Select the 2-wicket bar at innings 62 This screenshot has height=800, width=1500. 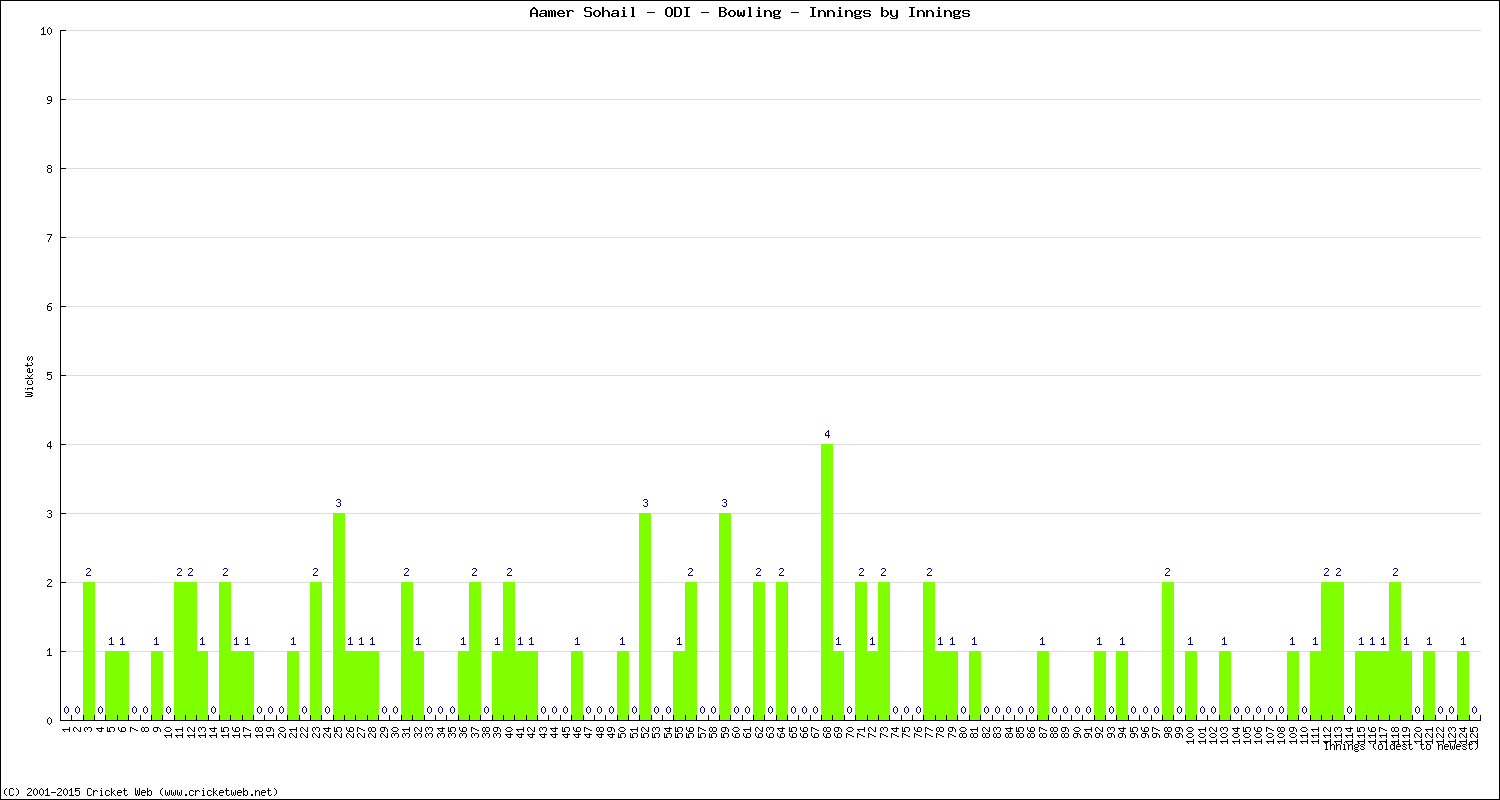[x=759, y=651]
